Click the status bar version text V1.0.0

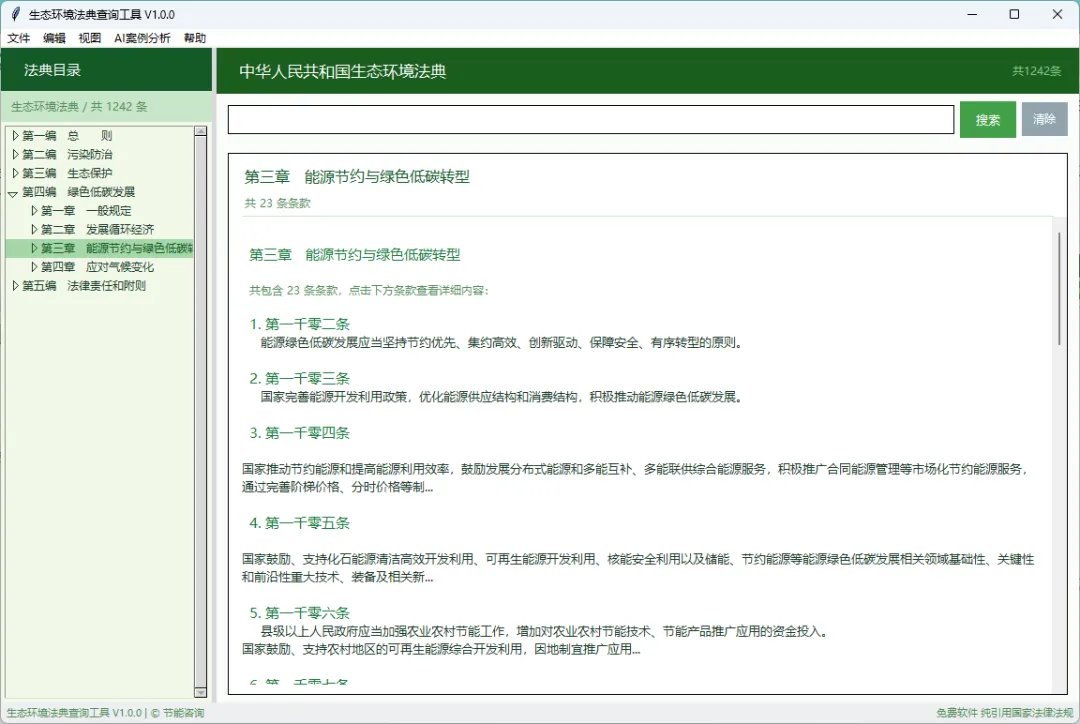127,713
